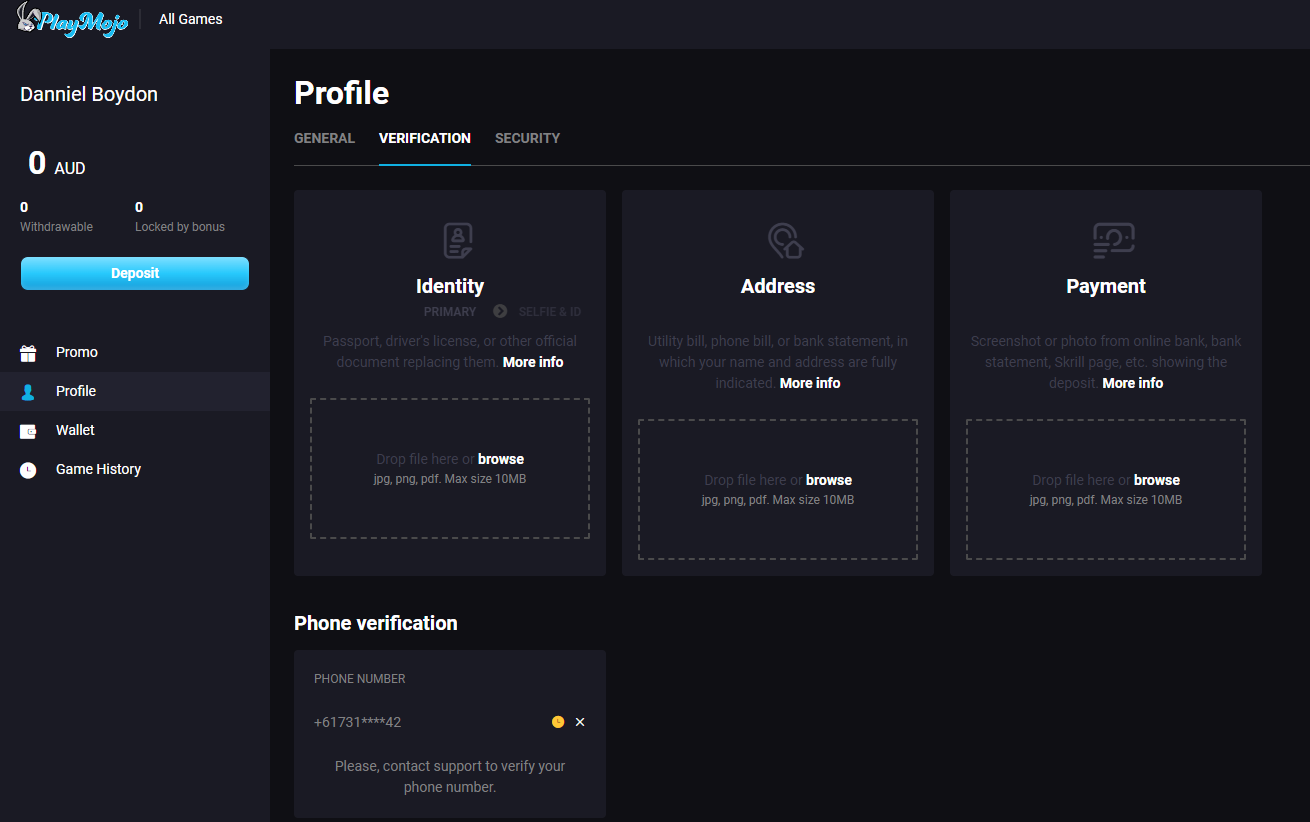This screenshot has width=1310, height=822.
Task: Open All Games from the top bar
Action: [190, 18]
